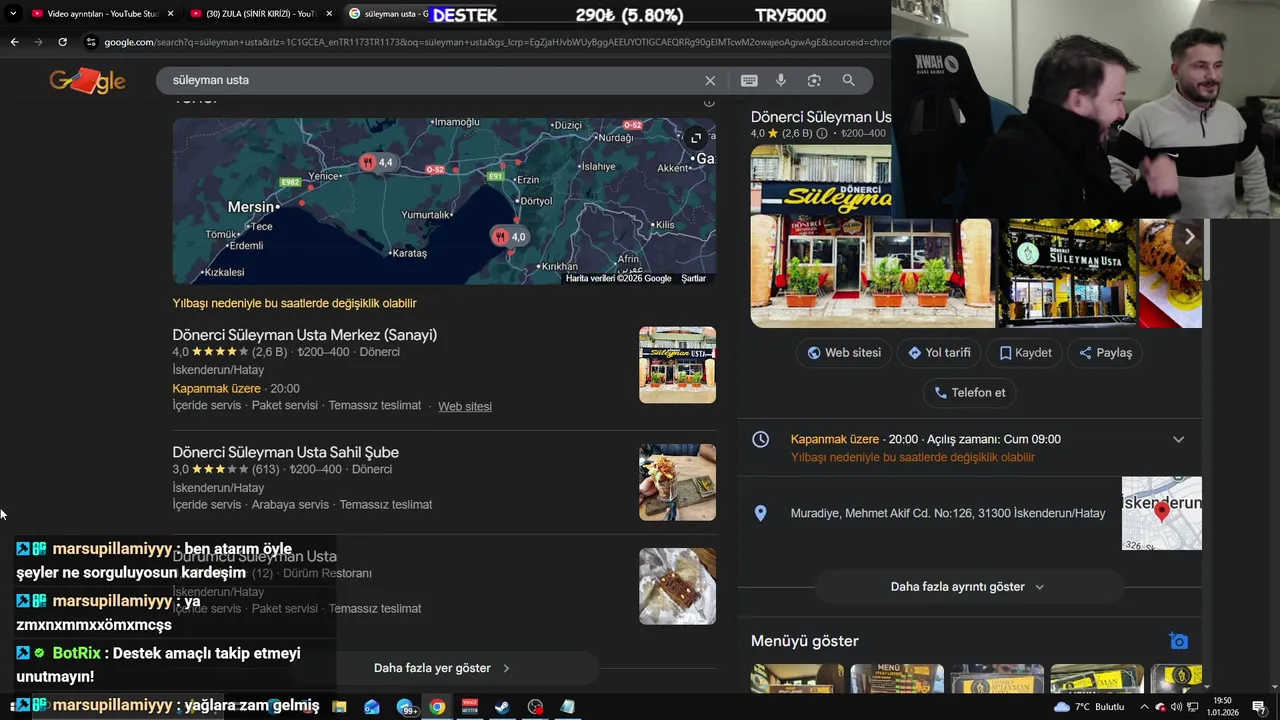Image resolution: width=1280 pixels, height=720 pixels.
Task: Show hidden system tray icons
Action: tap(1144, 707)
